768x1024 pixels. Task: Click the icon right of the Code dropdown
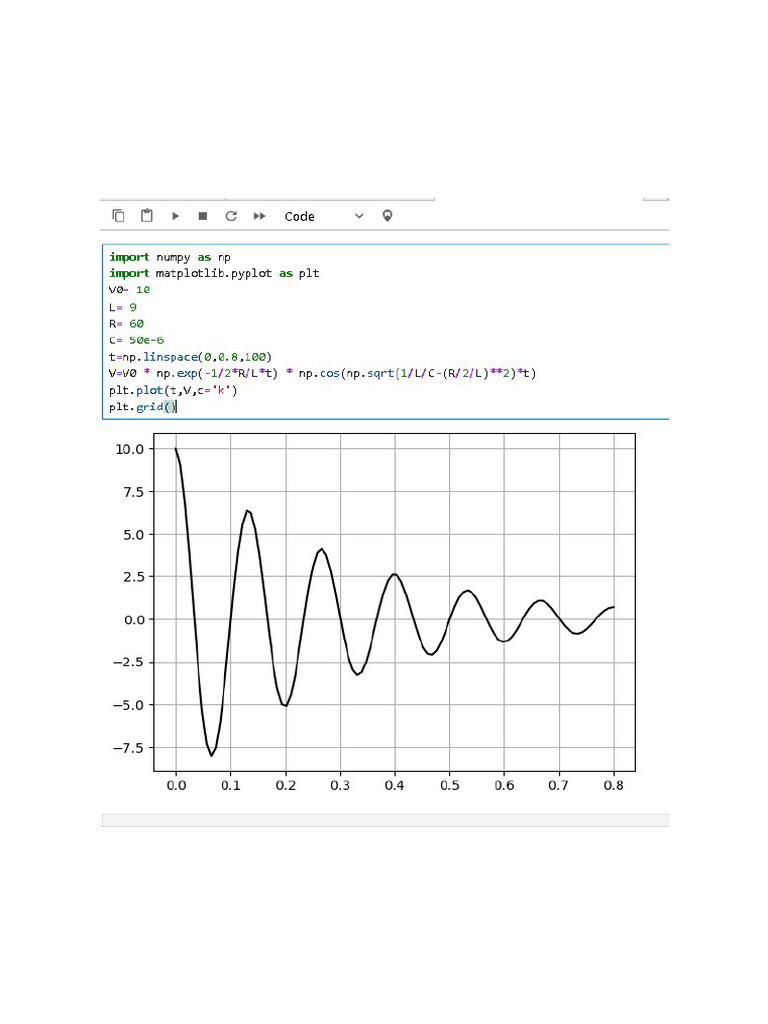387,216
